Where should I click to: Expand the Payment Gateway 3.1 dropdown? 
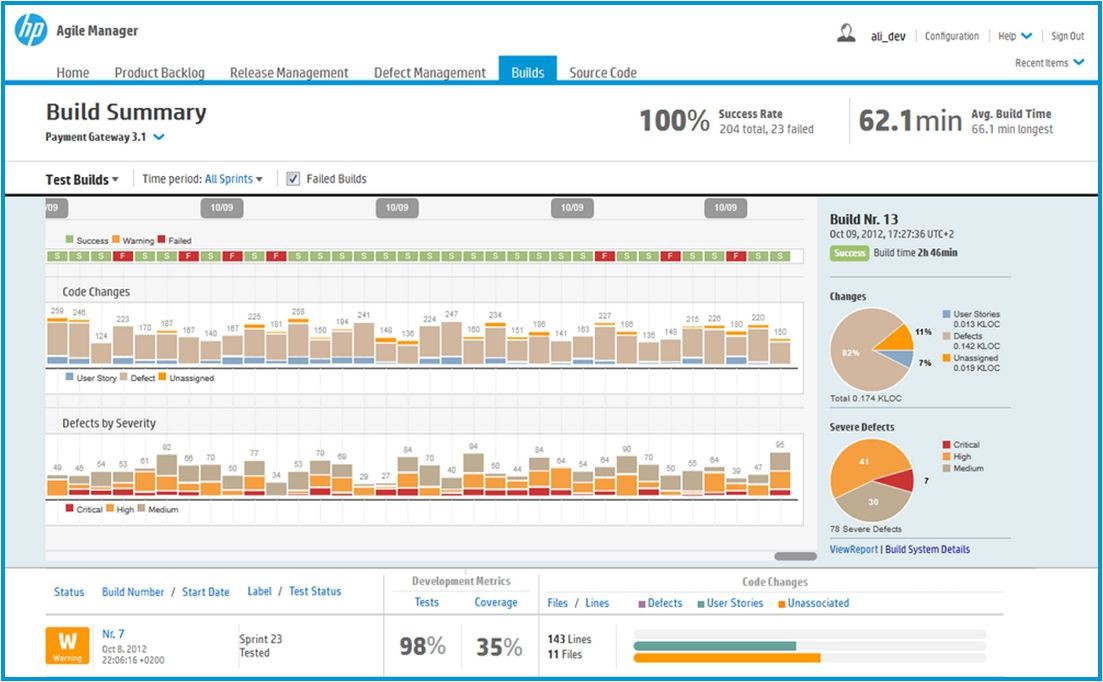(x=159, y=137)
